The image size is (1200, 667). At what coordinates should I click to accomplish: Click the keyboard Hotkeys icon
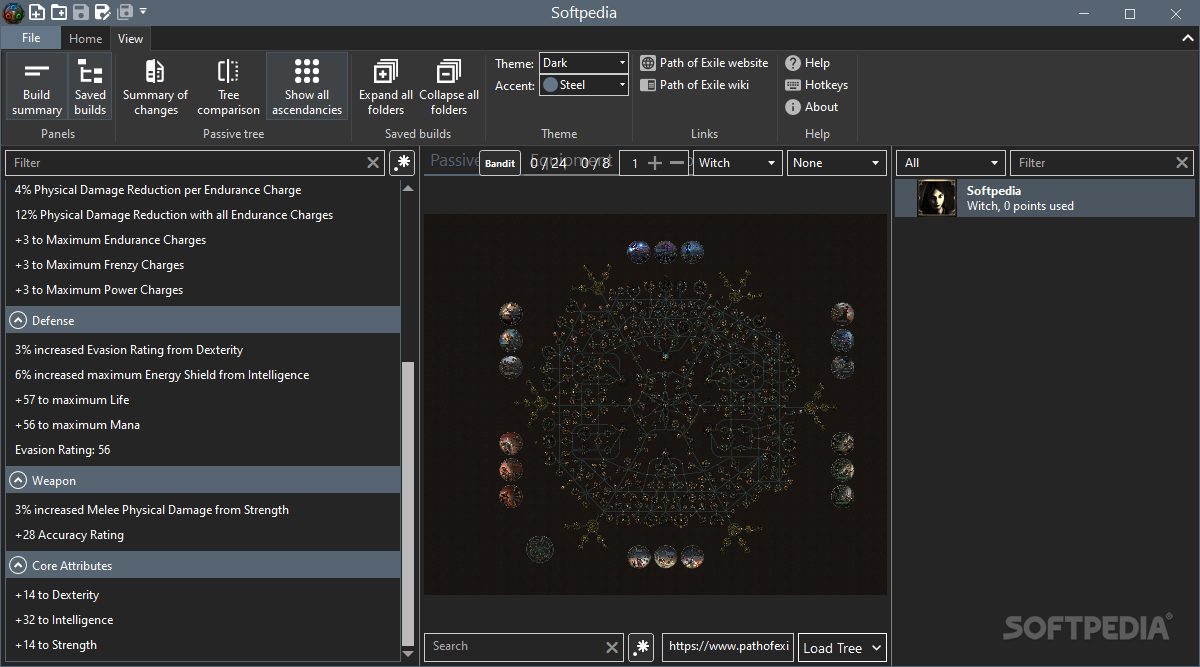(x=793, y=85)
